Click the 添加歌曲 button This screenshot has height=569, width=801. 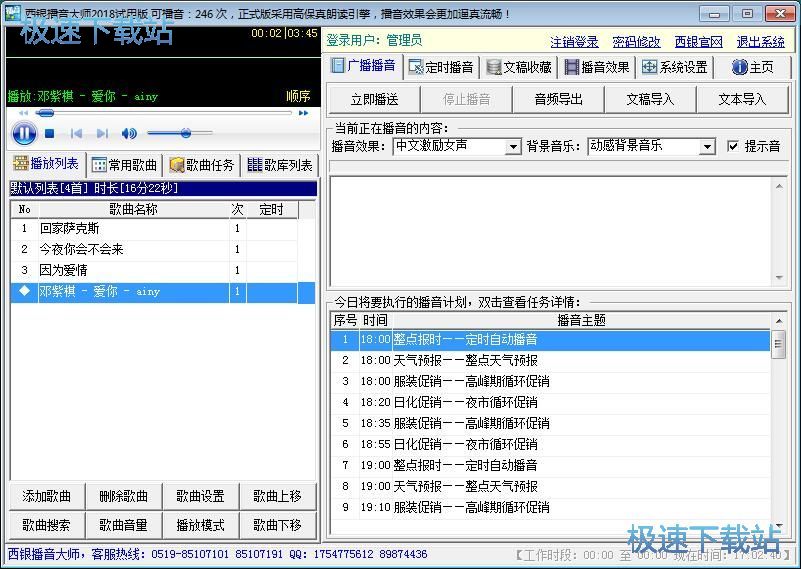47,496
